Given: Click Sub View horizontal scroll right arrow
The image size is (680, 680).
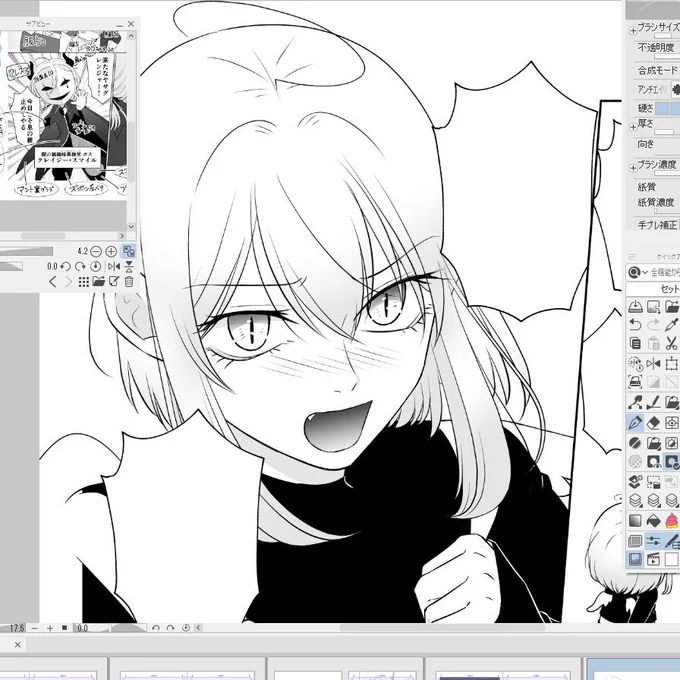Looking at the screenshot, I should [x=121, y=236].
